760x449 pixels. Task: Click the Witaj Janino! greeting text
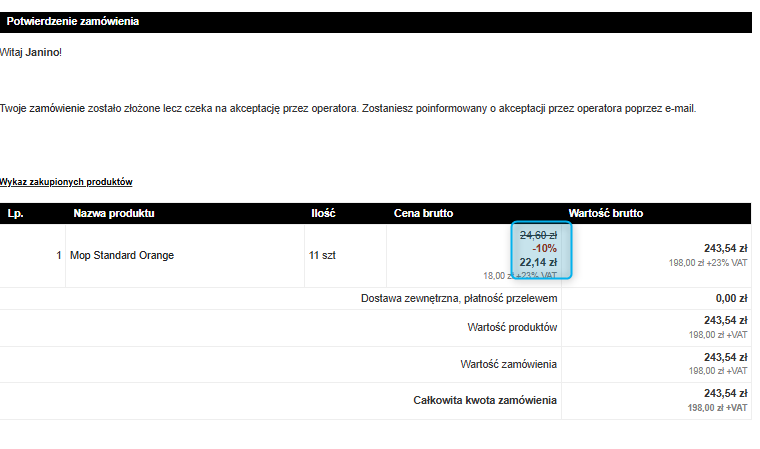31,52
